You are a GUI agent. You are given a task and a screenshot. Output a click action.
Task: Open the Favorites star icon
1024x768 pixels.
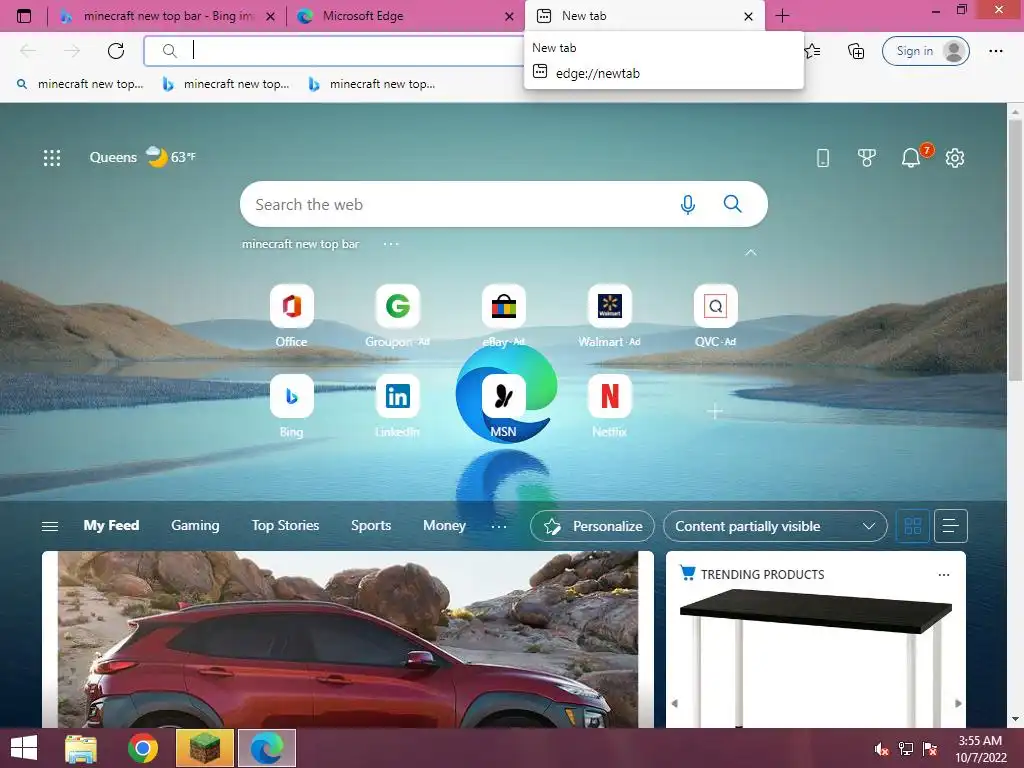click(812, 51)
